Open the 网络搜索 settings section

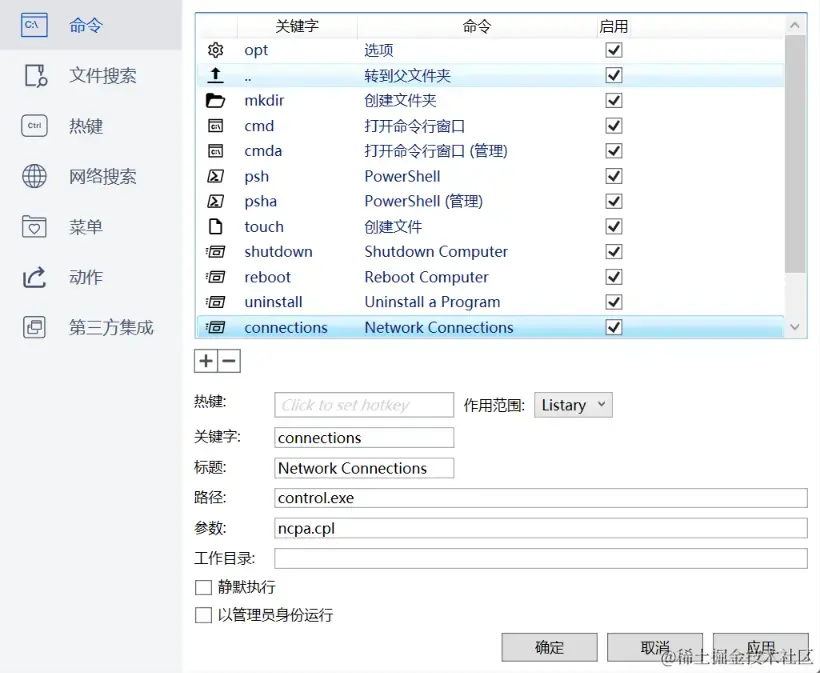pos(90,176)
